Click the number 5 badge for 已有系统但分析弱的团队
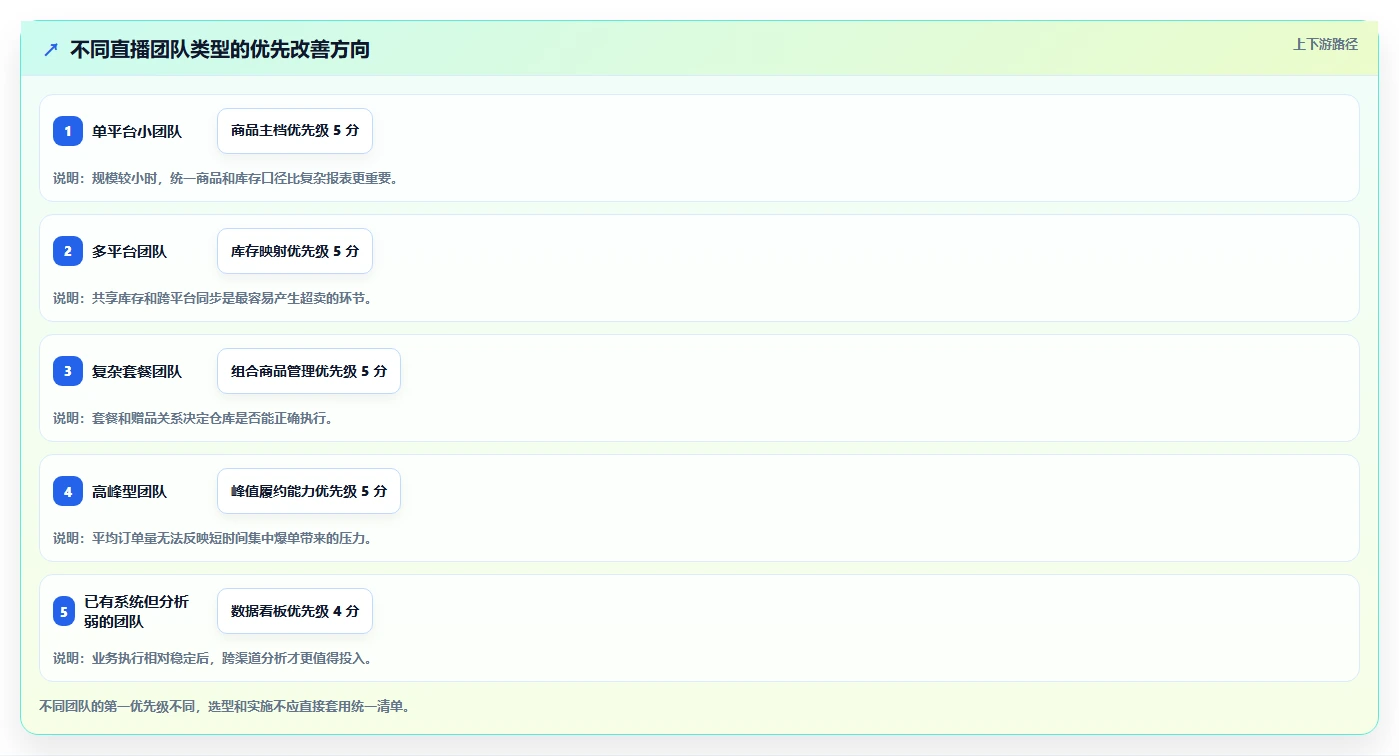 [x=64, y=611]
